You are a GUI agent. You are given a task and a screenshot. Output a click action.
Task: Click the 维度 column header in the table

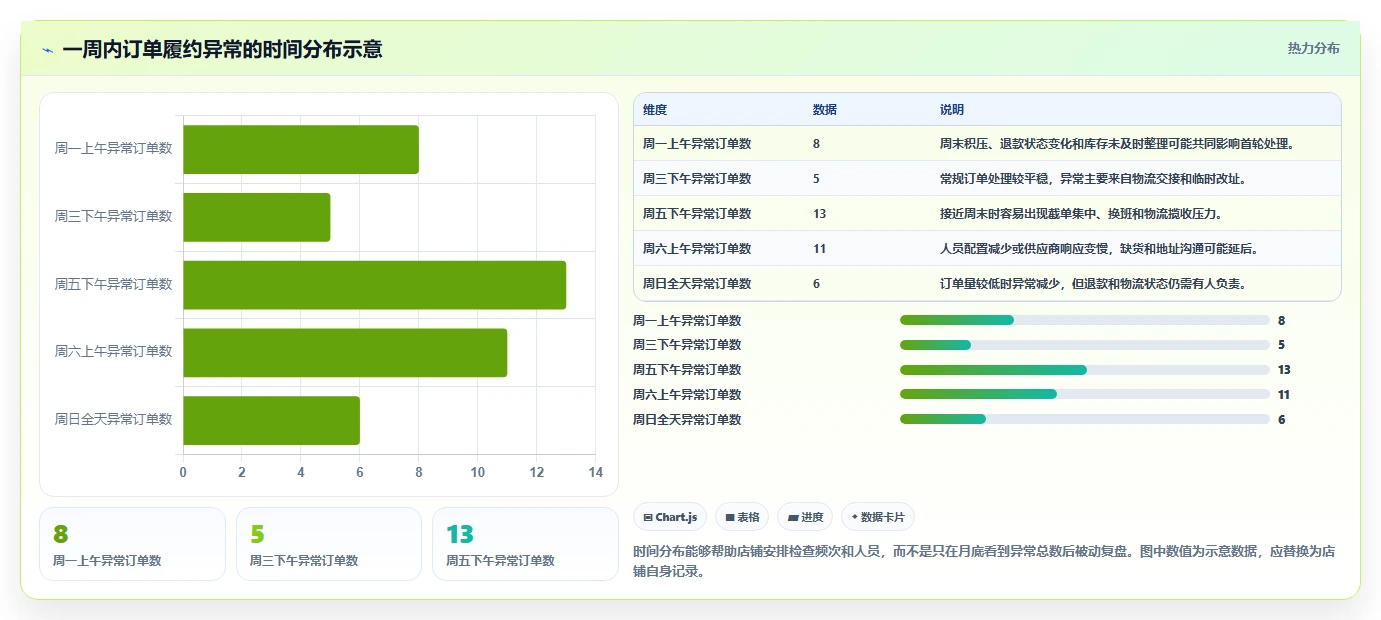coord(655,110)
